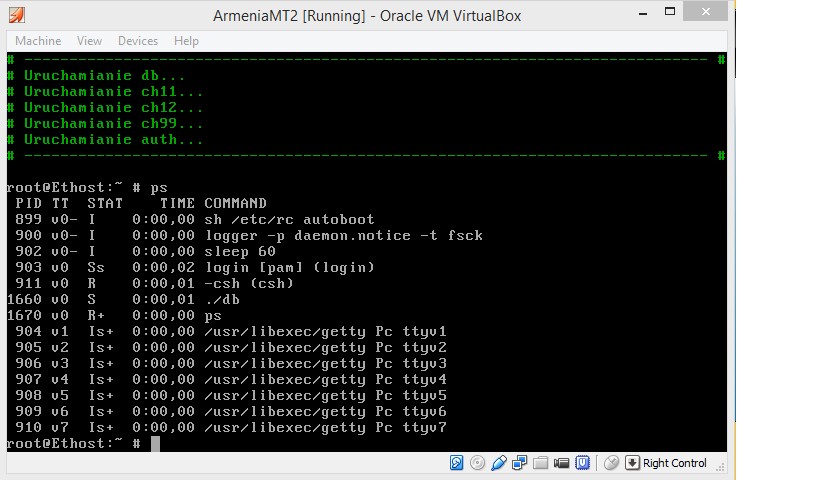Open the Devices menu
819x480 pixels.
click(x=138, y=41)
